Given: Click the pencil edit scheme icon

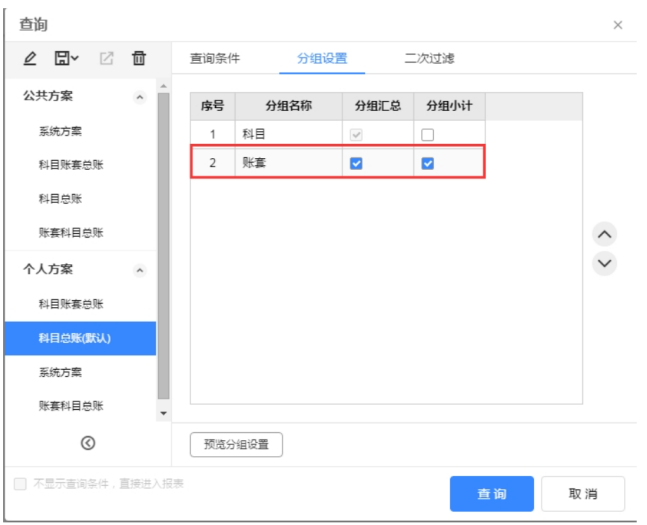Looking at the screenshot, I should tap(30, 58).
